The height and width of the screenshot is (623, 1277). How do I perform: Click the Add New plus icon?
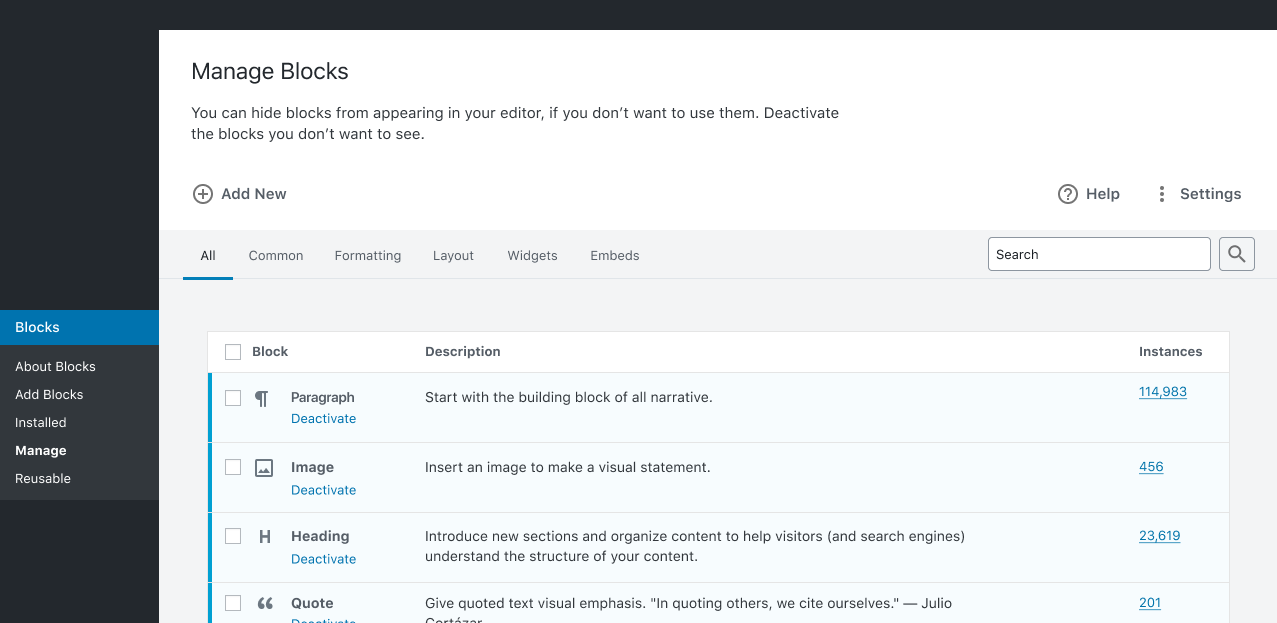pyautogui.click(x=203, y=193)
